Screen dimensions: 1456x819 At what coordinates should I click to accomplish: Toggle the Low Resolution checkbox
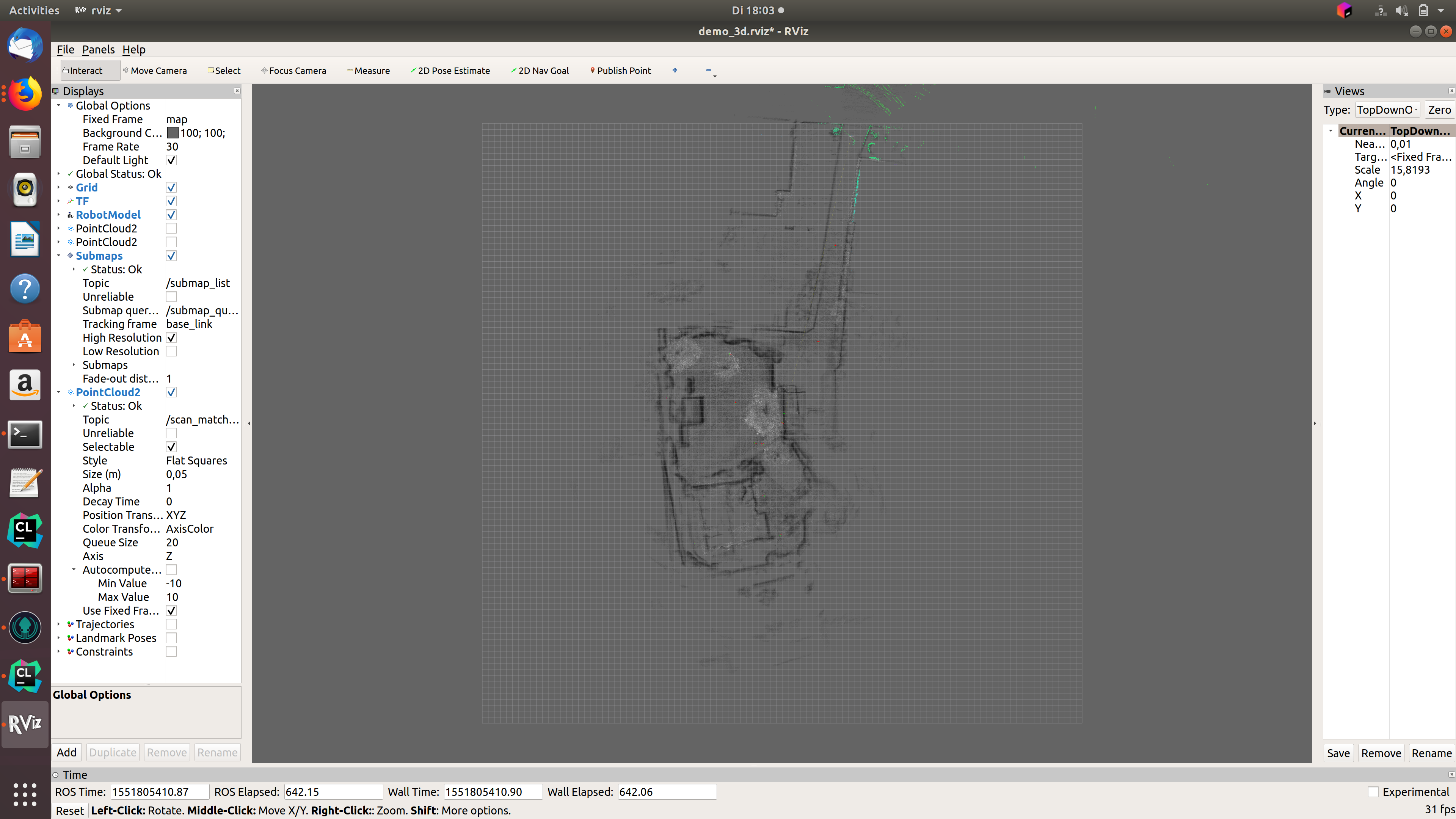click(x=171, y=351)
